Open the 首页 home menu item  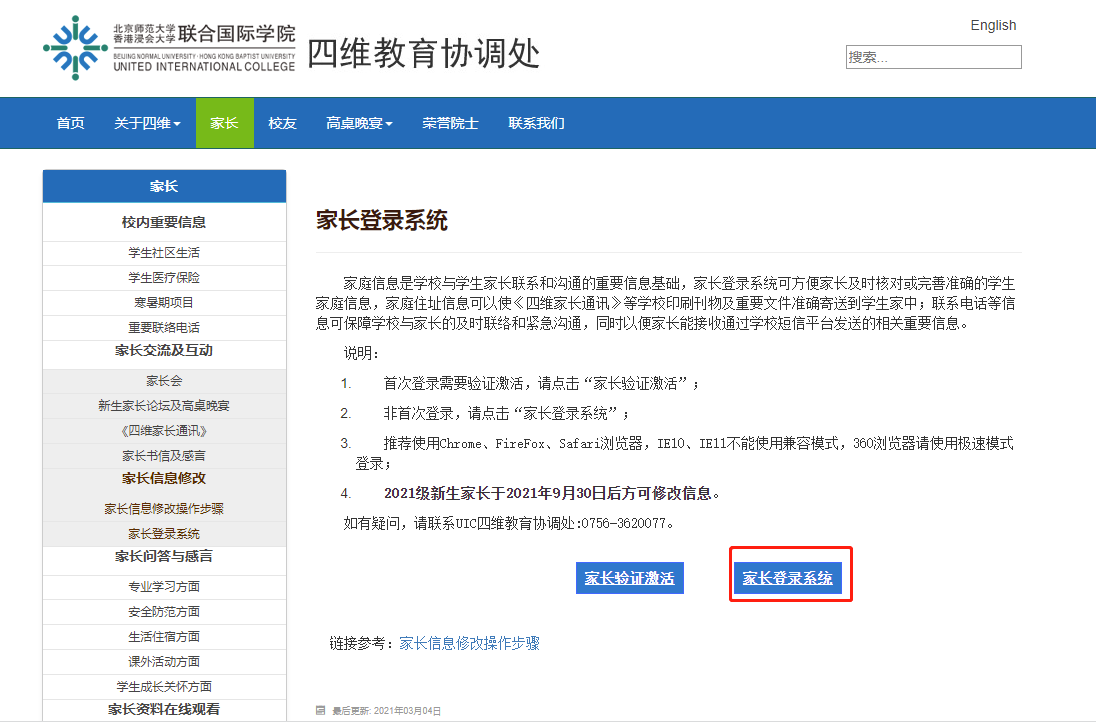(x=70, y=123)
